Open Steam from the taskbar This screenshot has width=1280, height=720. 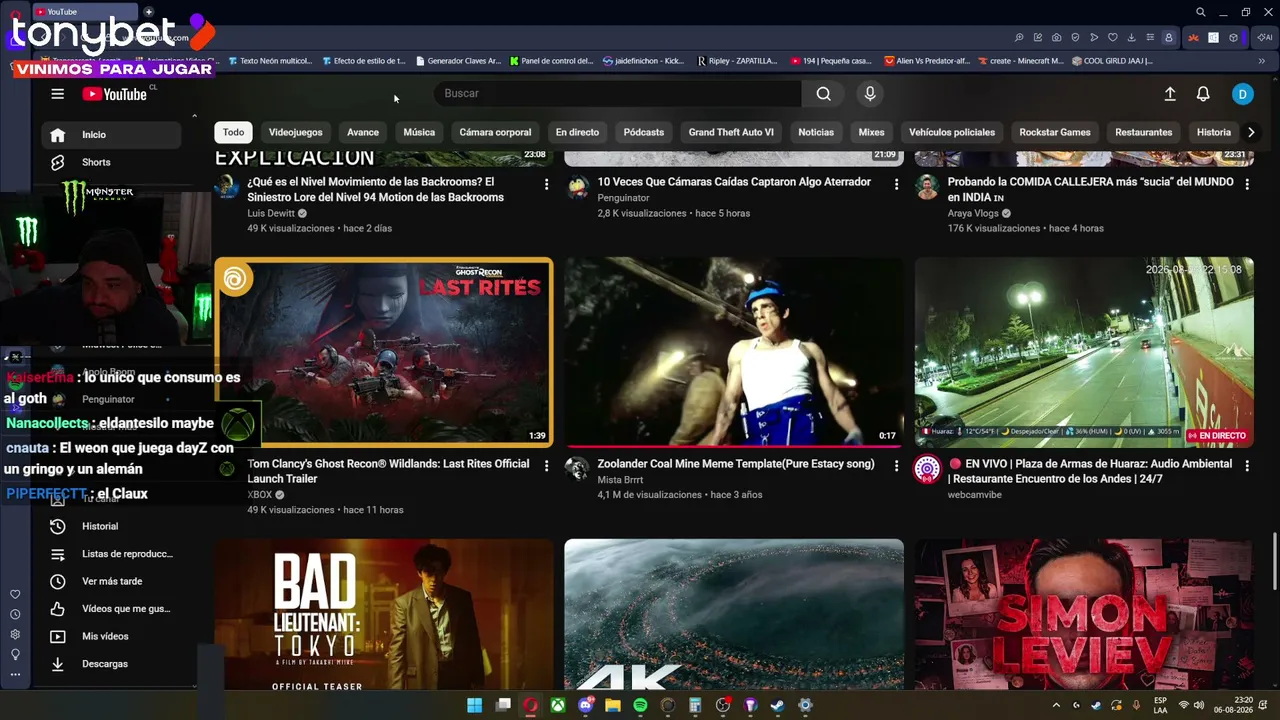(777, 705)
